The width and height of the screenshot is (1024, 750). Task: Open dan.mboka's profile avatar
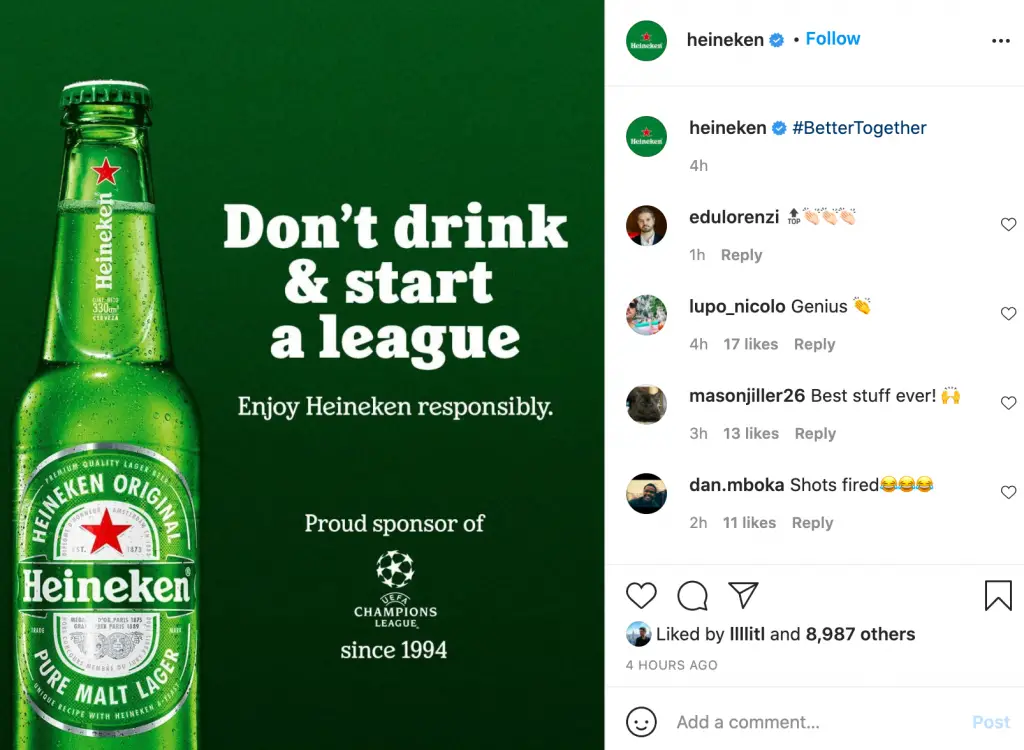click(646, 493)
